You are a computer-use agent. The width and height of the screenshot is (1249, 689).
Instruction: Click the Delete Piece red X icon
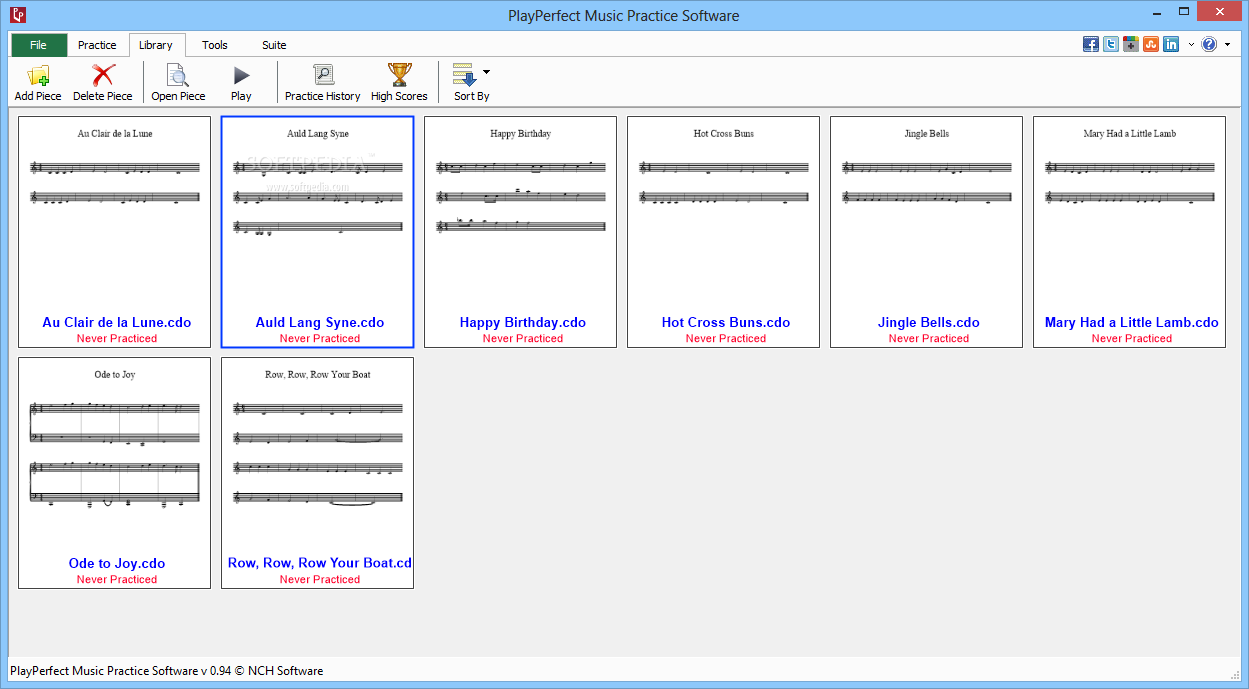coord(103,76)
